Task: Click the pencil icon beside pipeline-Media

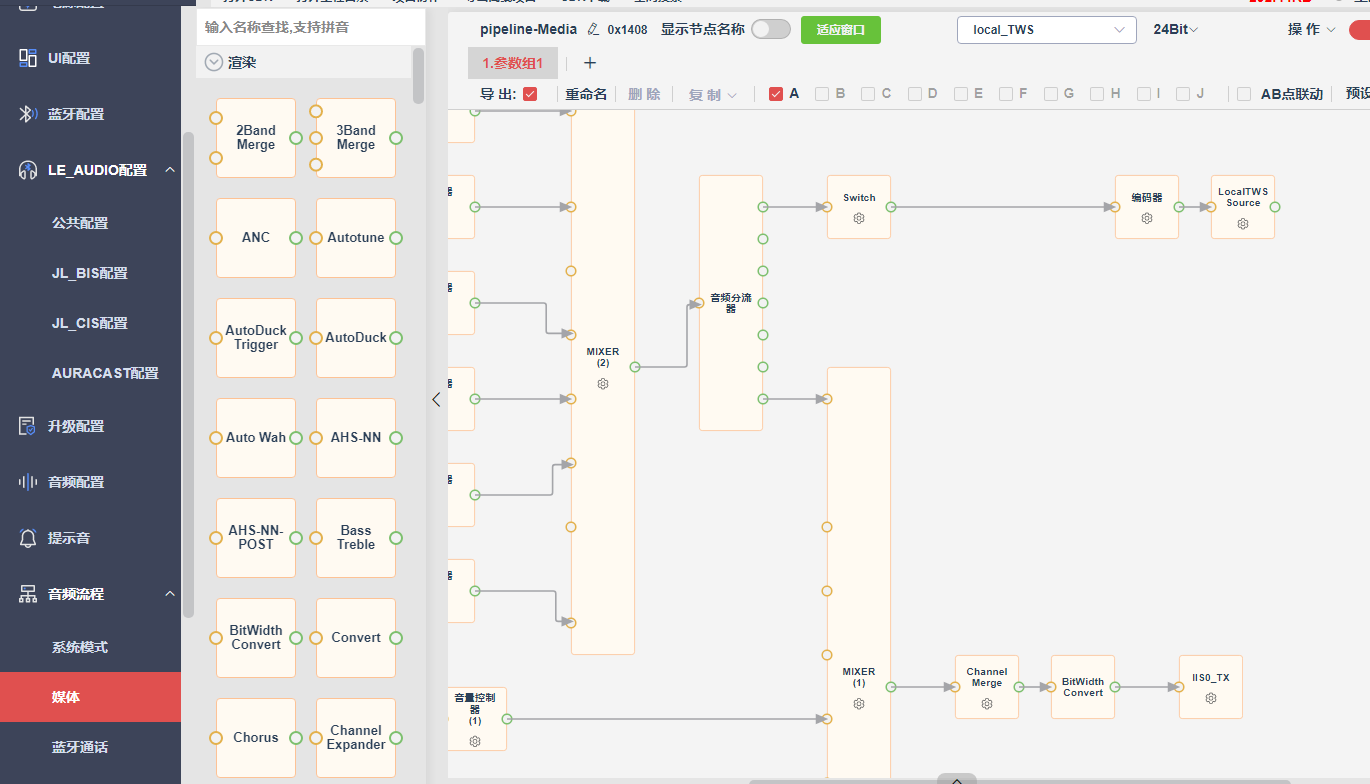Action: [x=593, y=29]
